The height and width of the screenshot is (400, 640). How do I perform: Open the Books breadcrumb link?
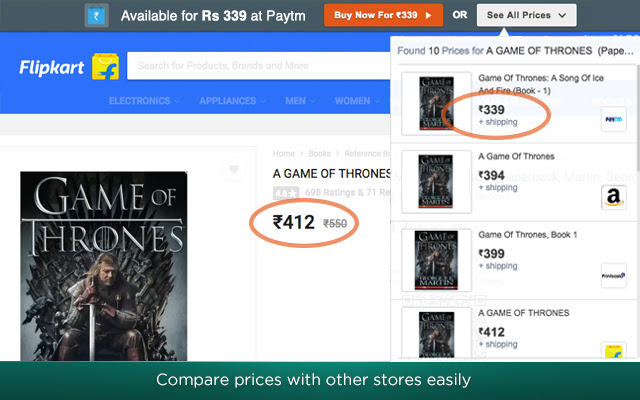pyautogui.click(x=319, y=154)
